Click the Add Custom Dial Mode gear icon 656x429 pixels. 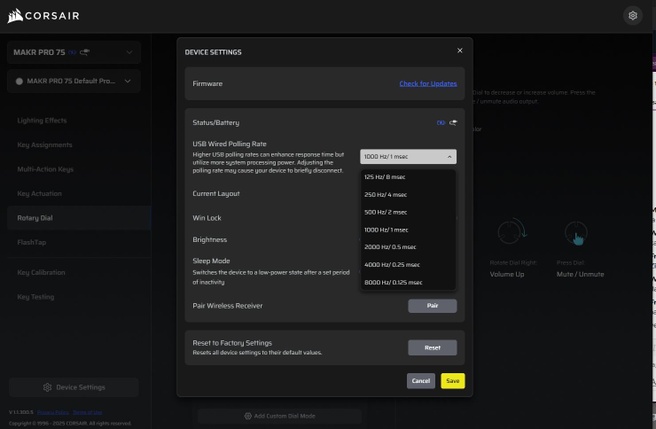[x=248, y=416]
